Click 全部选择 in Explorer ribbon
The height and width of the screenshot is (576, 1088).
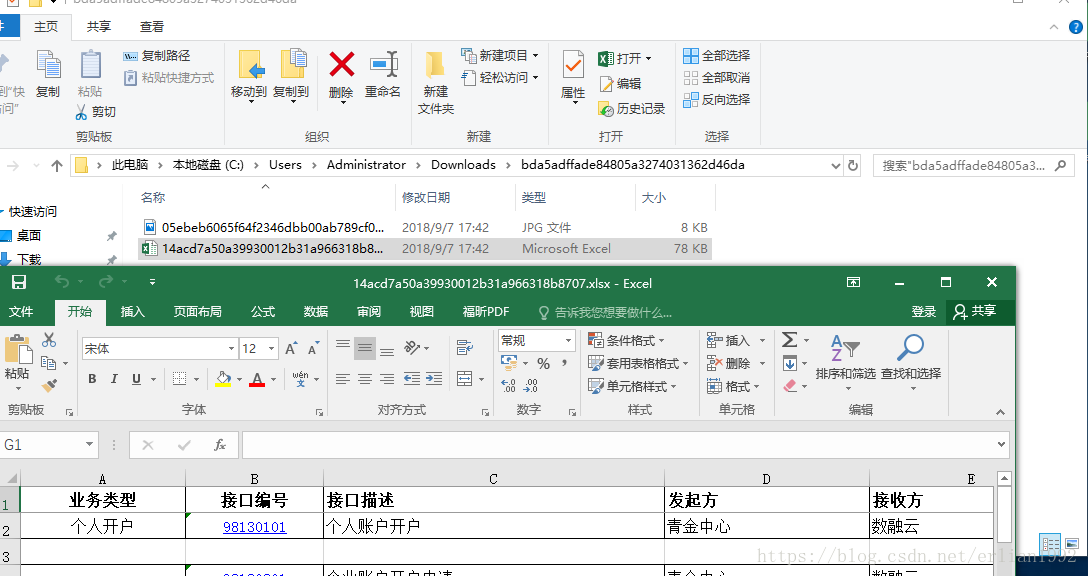tap(717, 56)
